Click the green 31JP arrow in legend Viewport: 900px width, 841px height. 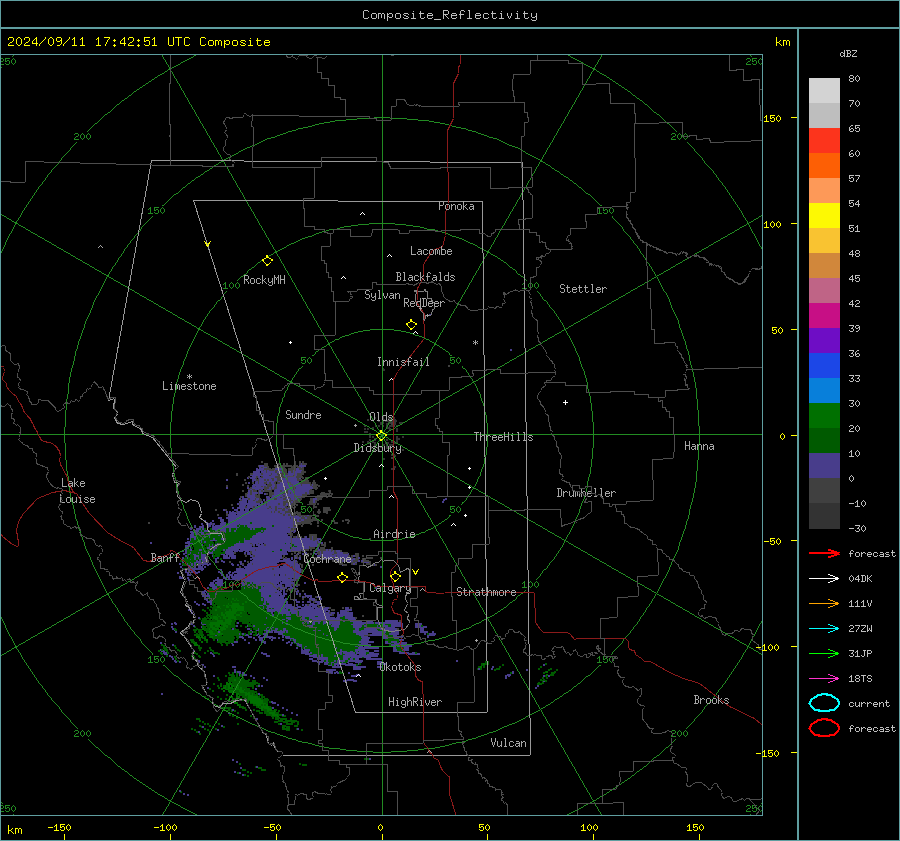coord(824,653)
